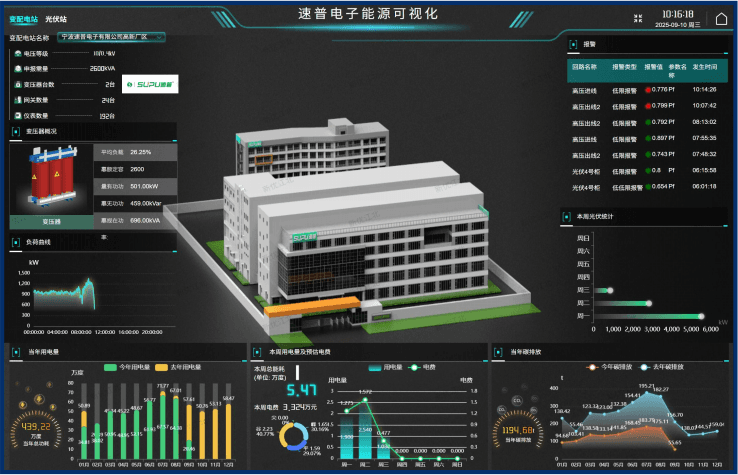The image size is (738, 475).
Task: Click the 申报需量 icon
Action: point(18,69)
